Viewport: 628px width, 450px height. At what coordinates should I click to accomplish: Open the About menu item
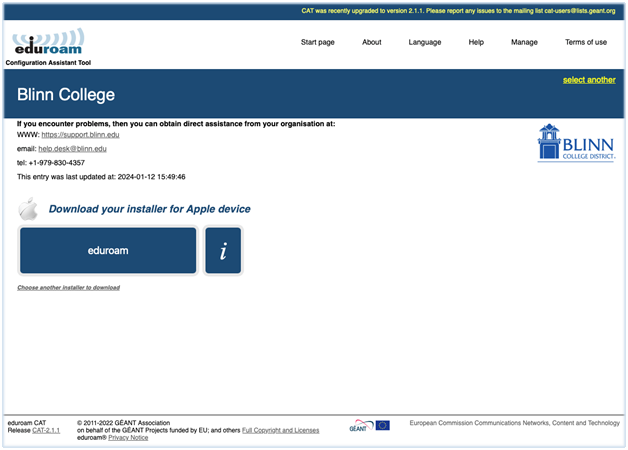click(372, 42)
